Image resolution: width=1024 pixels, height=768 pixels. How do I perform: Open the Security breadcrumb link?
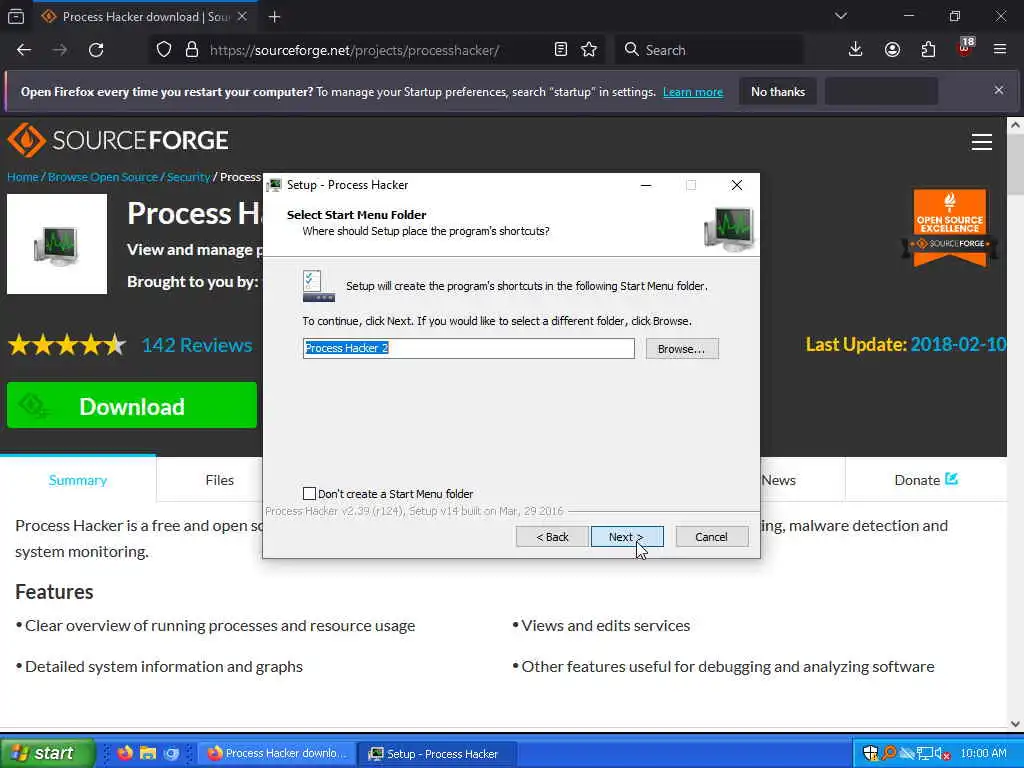click(188, 177)
